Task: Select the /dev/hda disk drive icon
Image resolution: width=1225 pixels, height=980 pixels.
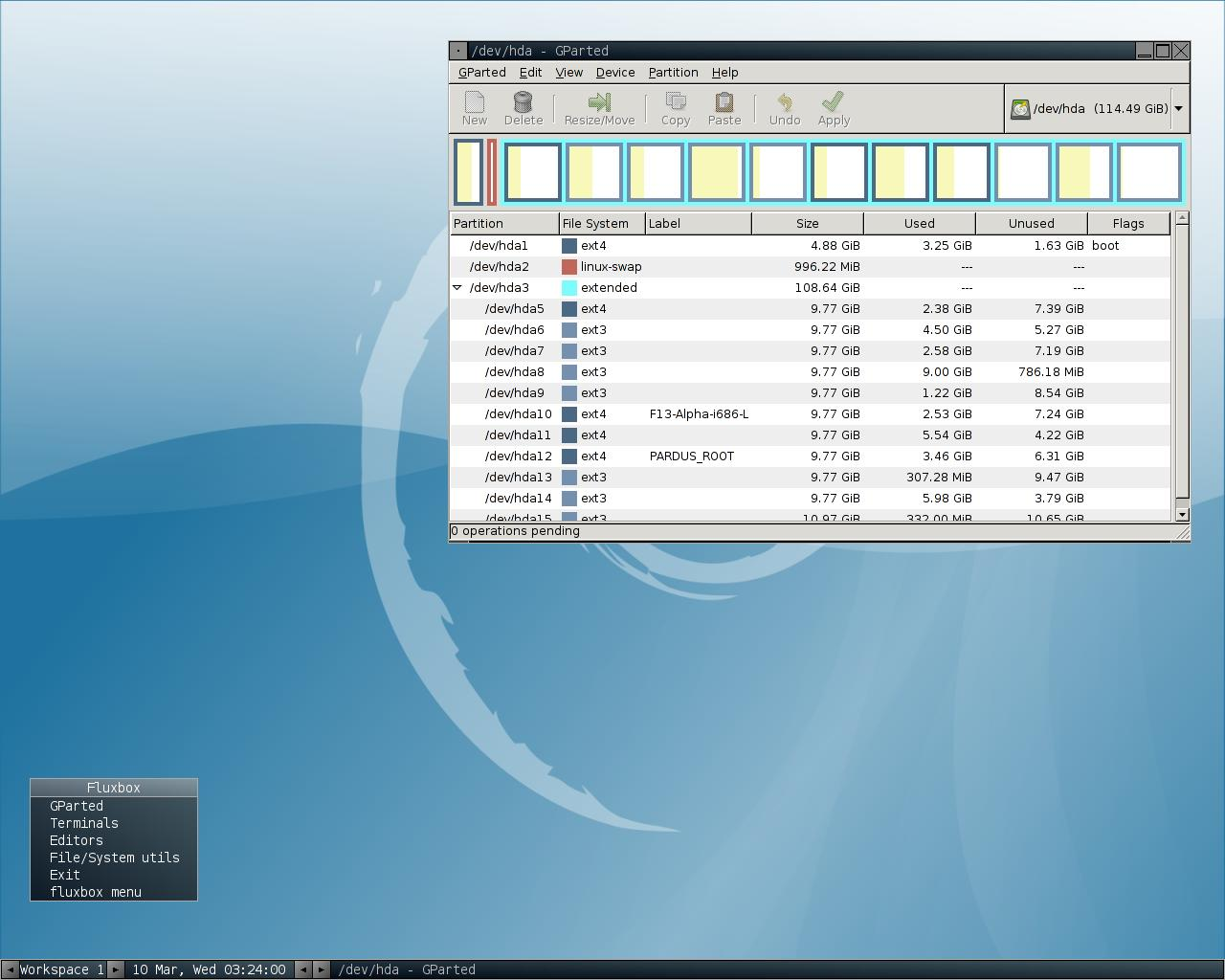Action: [x=1020, y=109]
